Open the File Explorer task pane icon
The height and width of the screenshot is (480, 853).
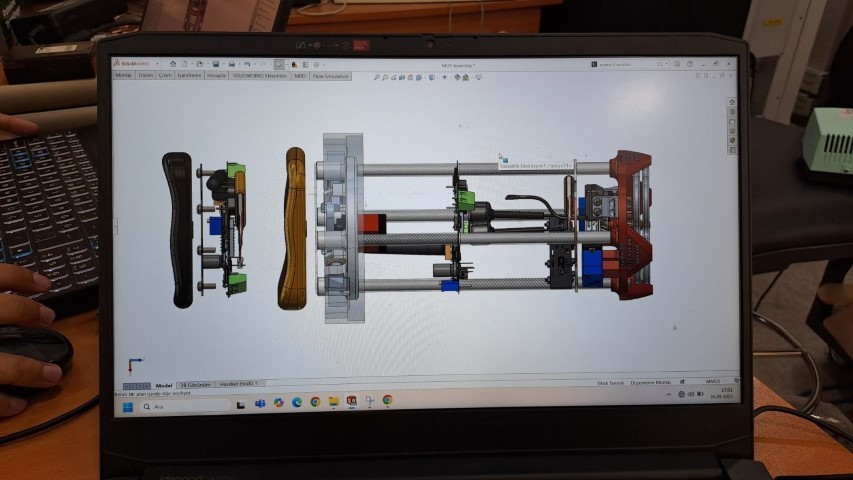point(732,122)
